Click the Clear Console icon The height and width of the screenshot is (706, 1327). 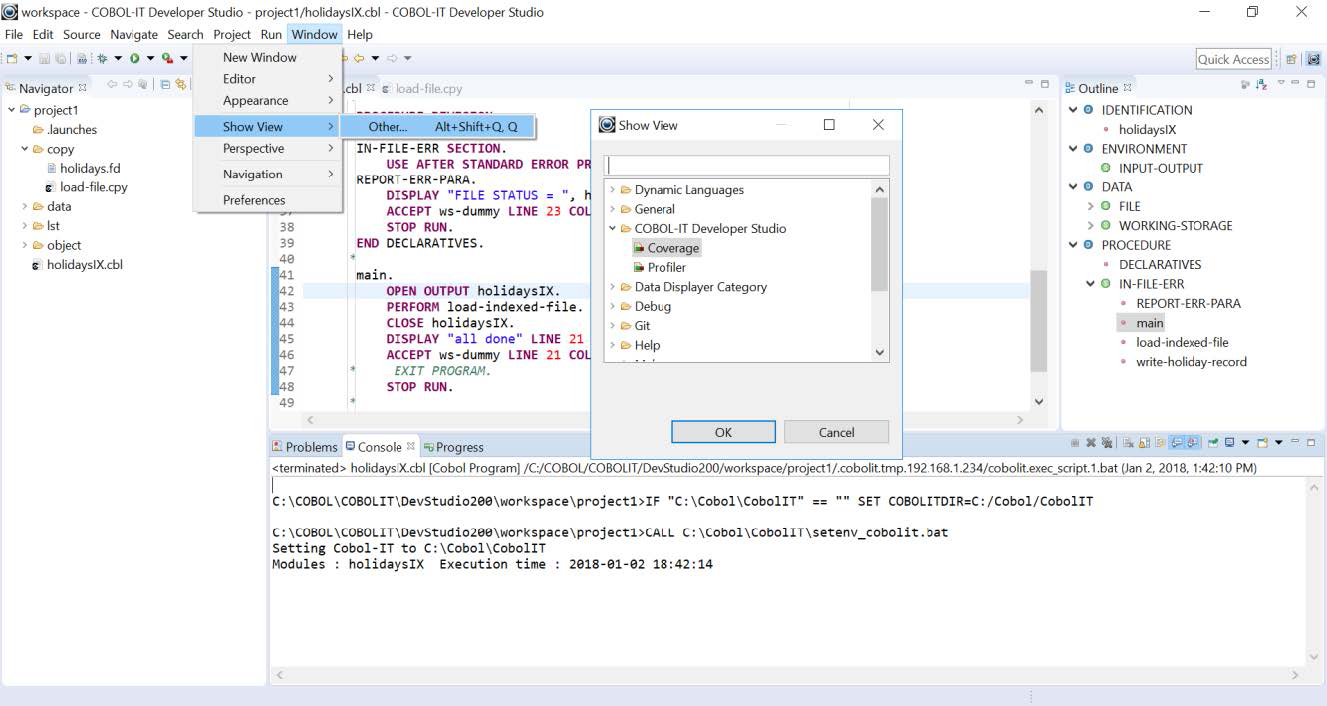click(x=1127, y=443)
